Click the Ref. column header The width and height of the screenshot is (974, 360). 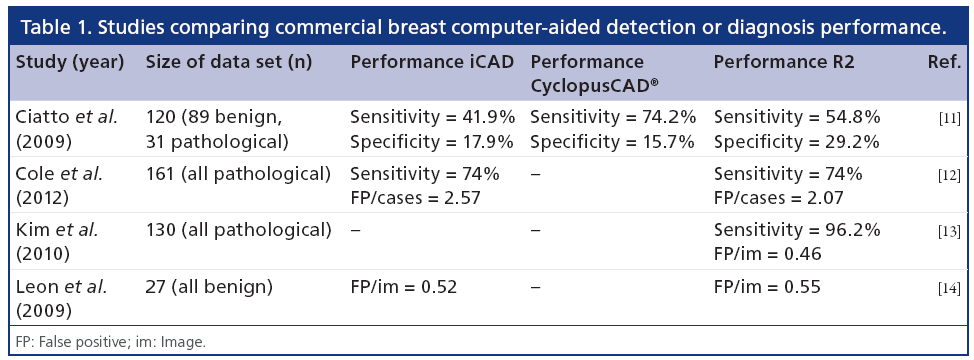(944, 62)
